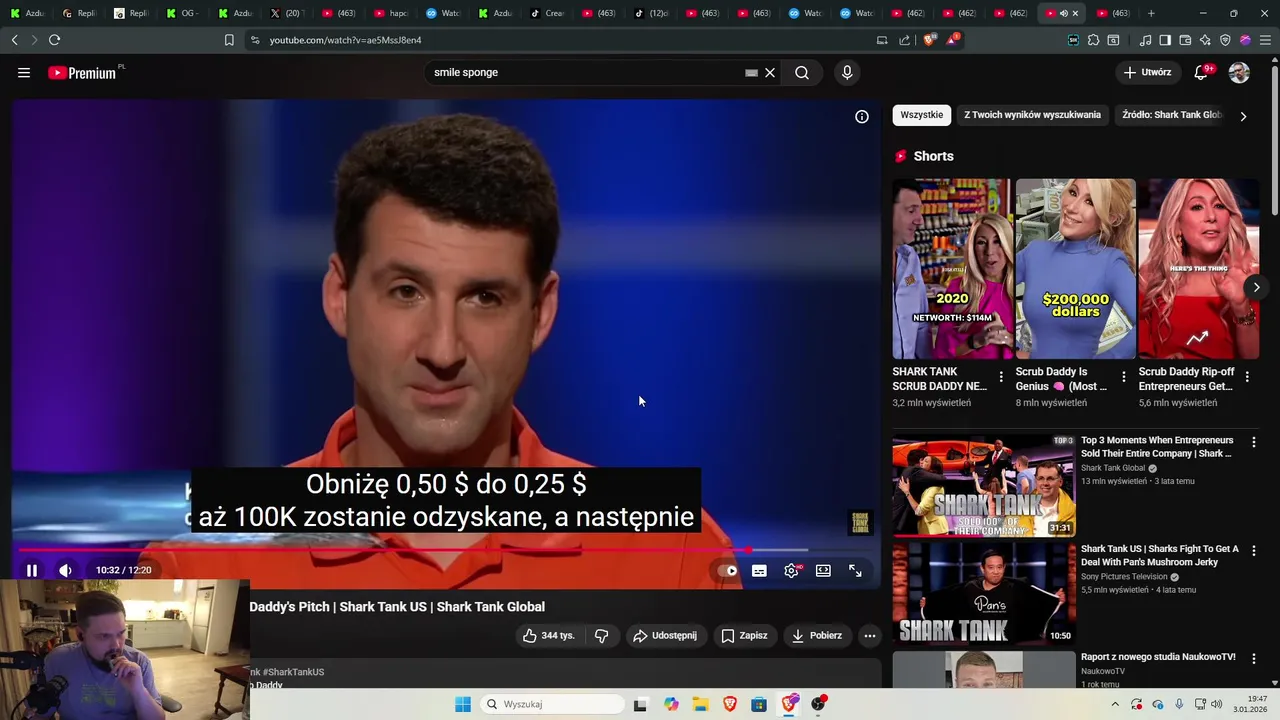Mute the active tab via its speaker icon

tap(1063, 13)
